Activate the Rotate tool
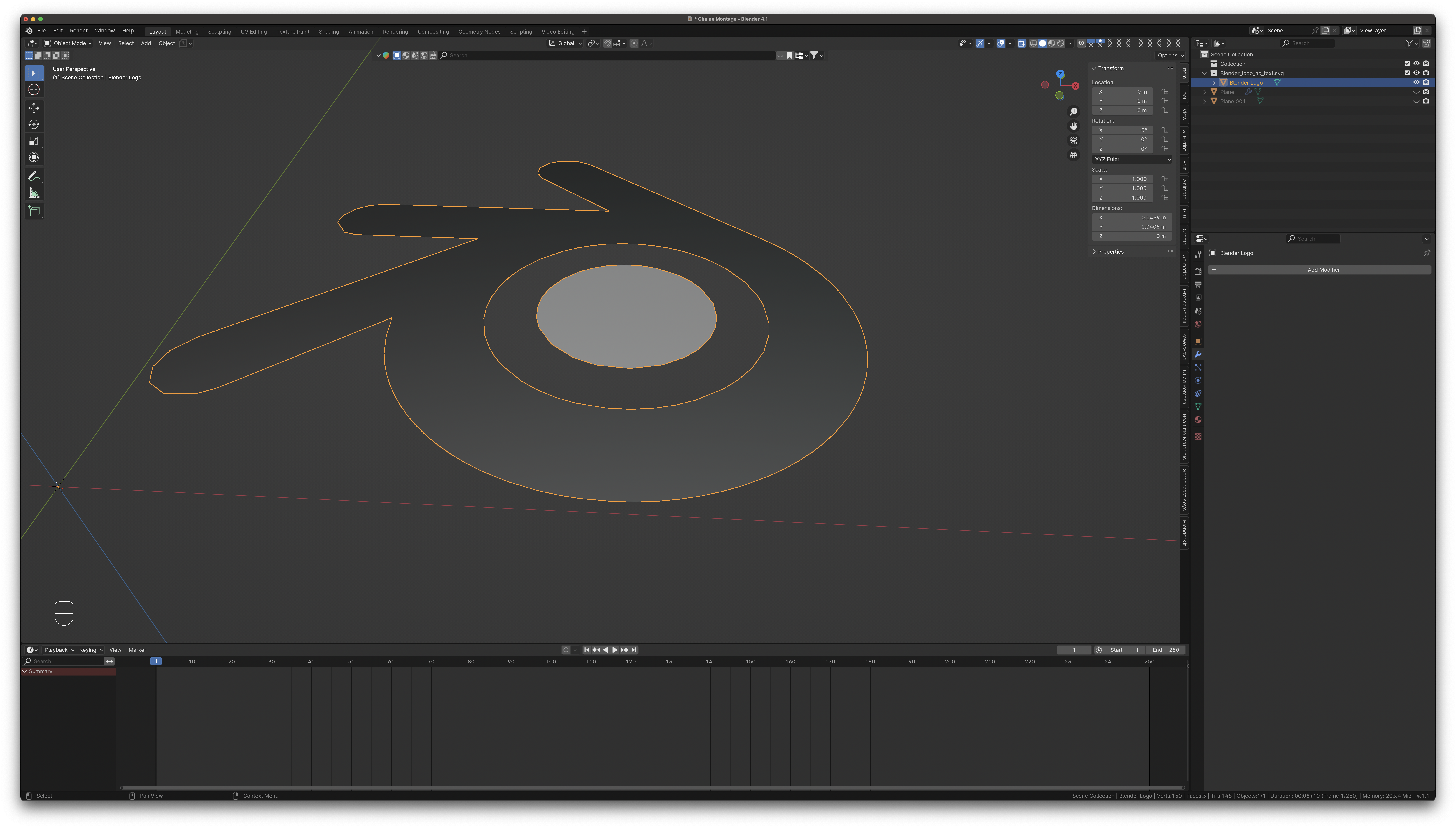1456x828 pixels. click(x=34, y=125)
